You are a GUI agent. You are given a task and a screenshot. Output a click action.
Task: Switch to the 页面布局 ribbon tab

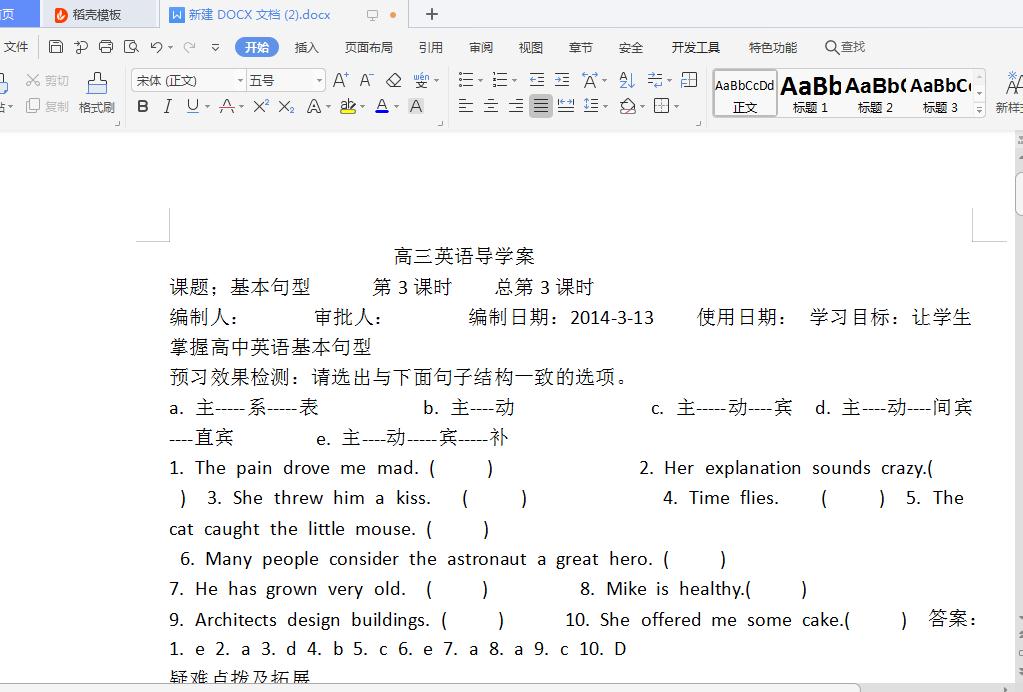[369, 48]
